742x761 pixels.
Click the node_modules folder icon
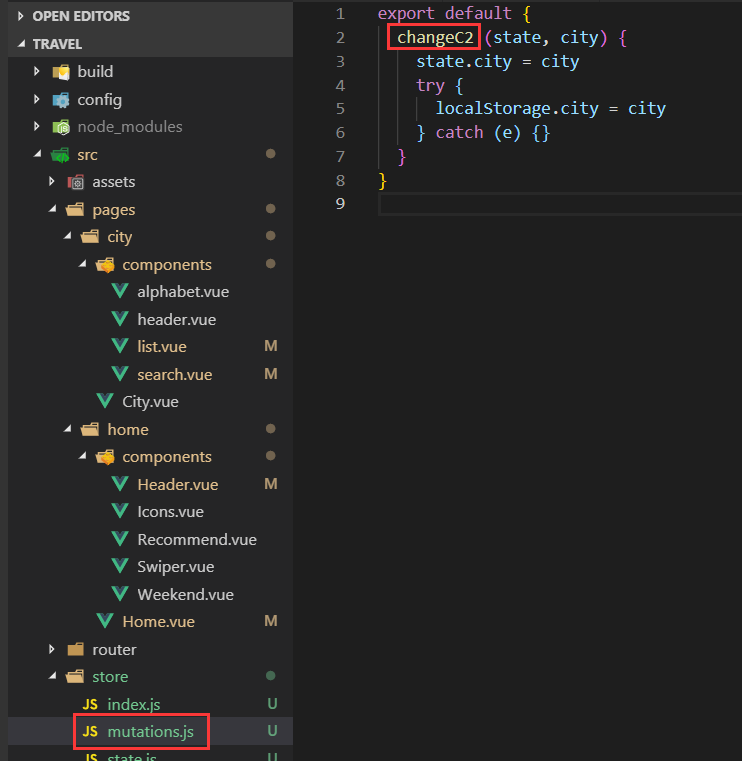[x=61, y=127]
